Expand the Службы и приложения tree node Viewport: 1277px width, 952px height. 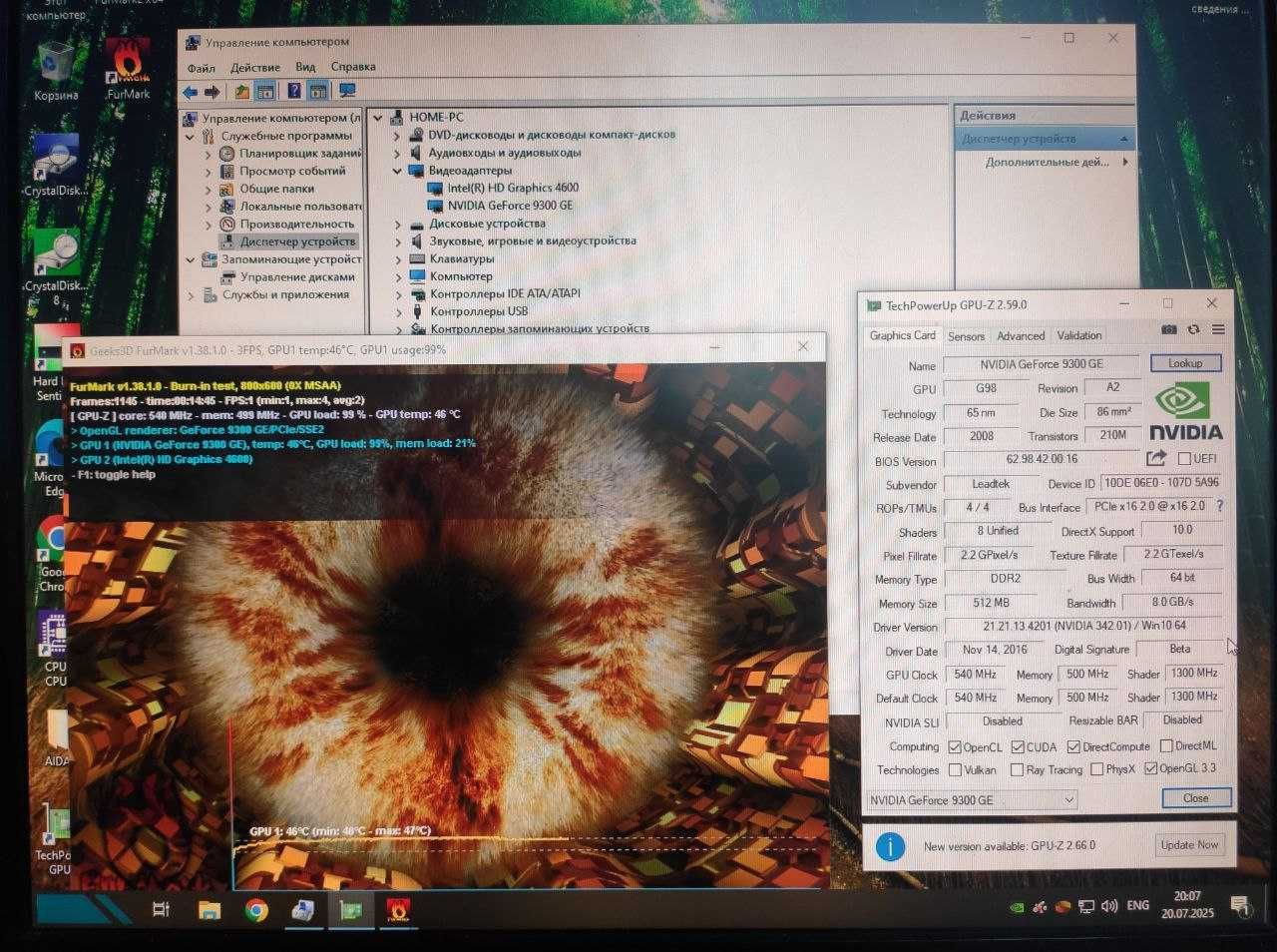(191, 295)
